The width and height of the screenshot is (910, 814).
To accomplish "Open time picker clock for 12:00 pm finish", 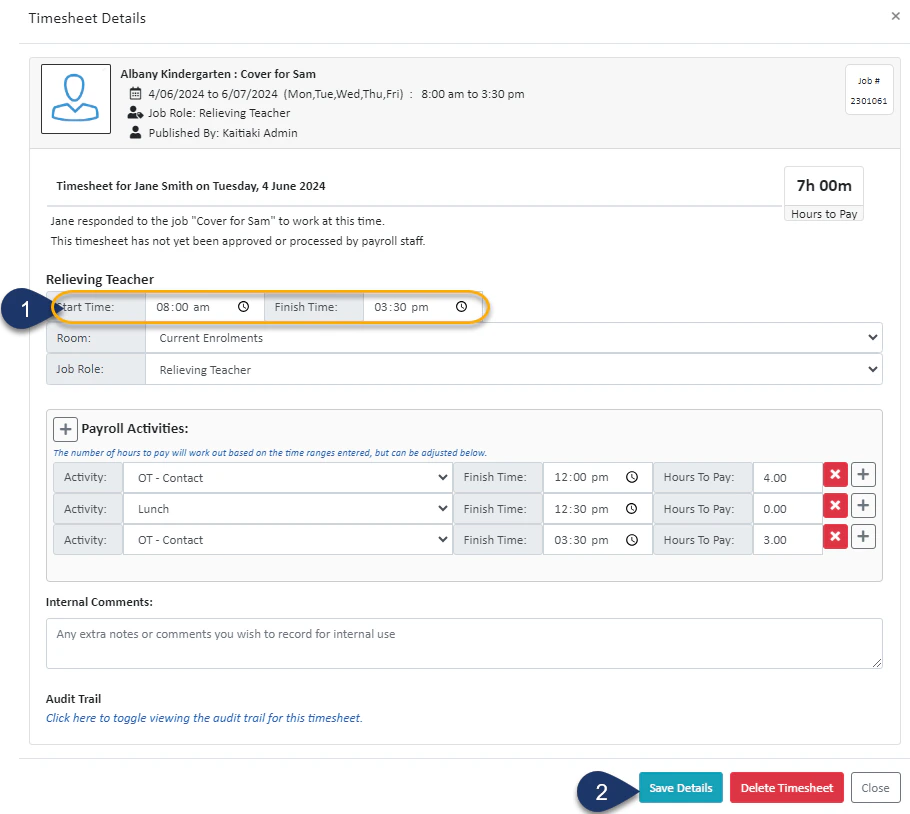I will [632, 477].
